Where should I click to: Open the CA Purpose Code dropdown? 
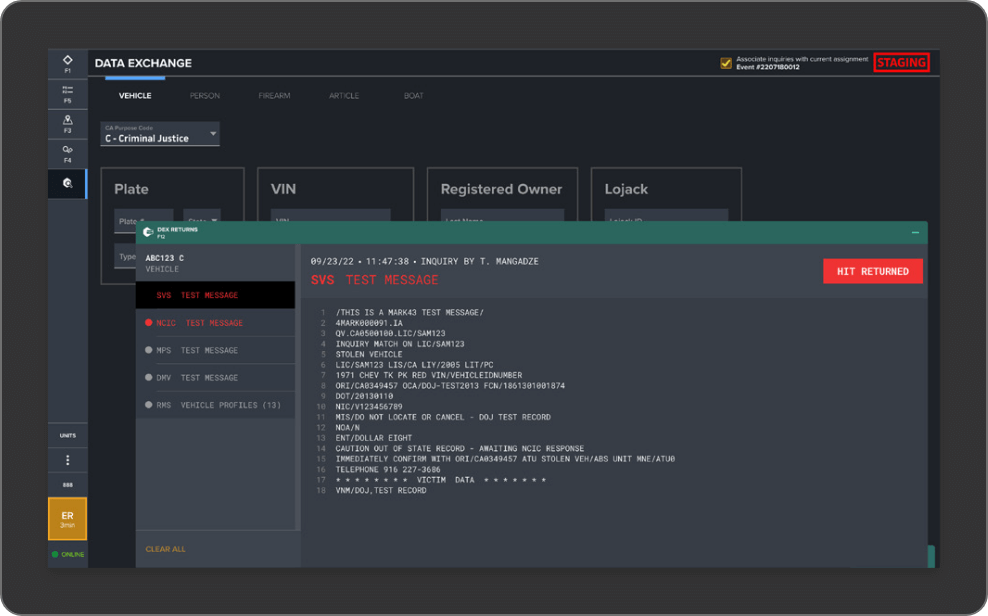[x=159, y=134]
